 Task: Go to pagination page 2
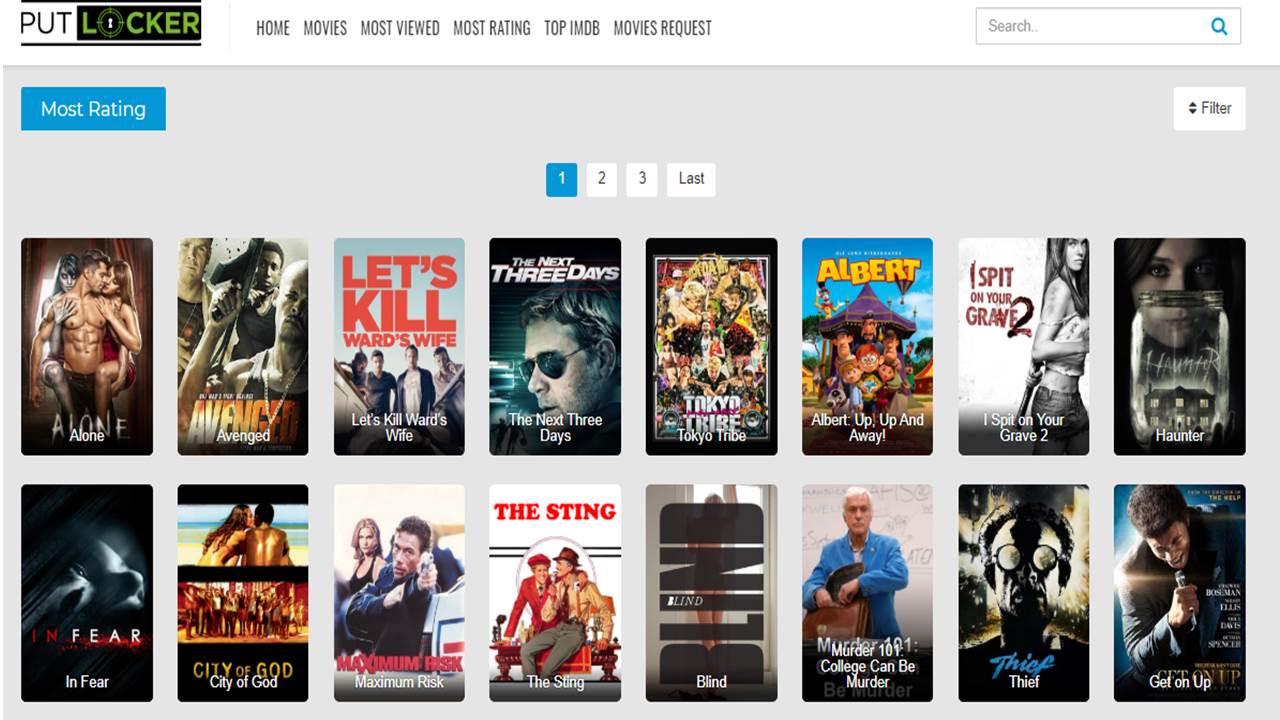coord(601,179)
